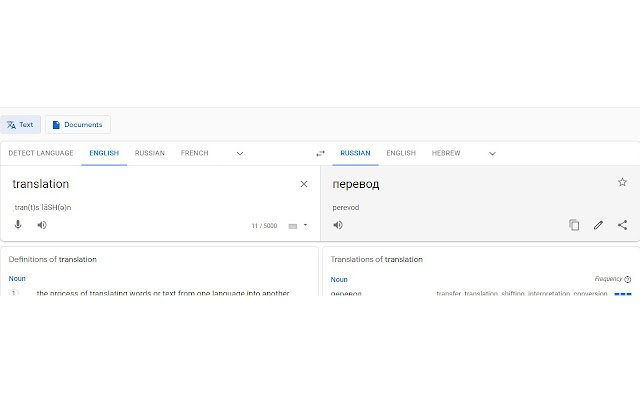Image resolution: width=640 pixels, height=400 pixels.
Task: Click the microphone voice input icon
Action: [18, 224]
